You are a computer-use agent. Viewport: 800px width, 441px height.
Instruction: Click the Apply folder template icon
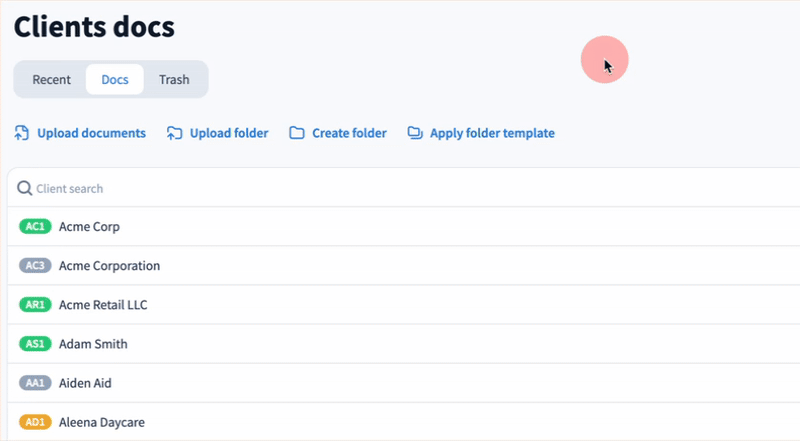click(416, 133)
